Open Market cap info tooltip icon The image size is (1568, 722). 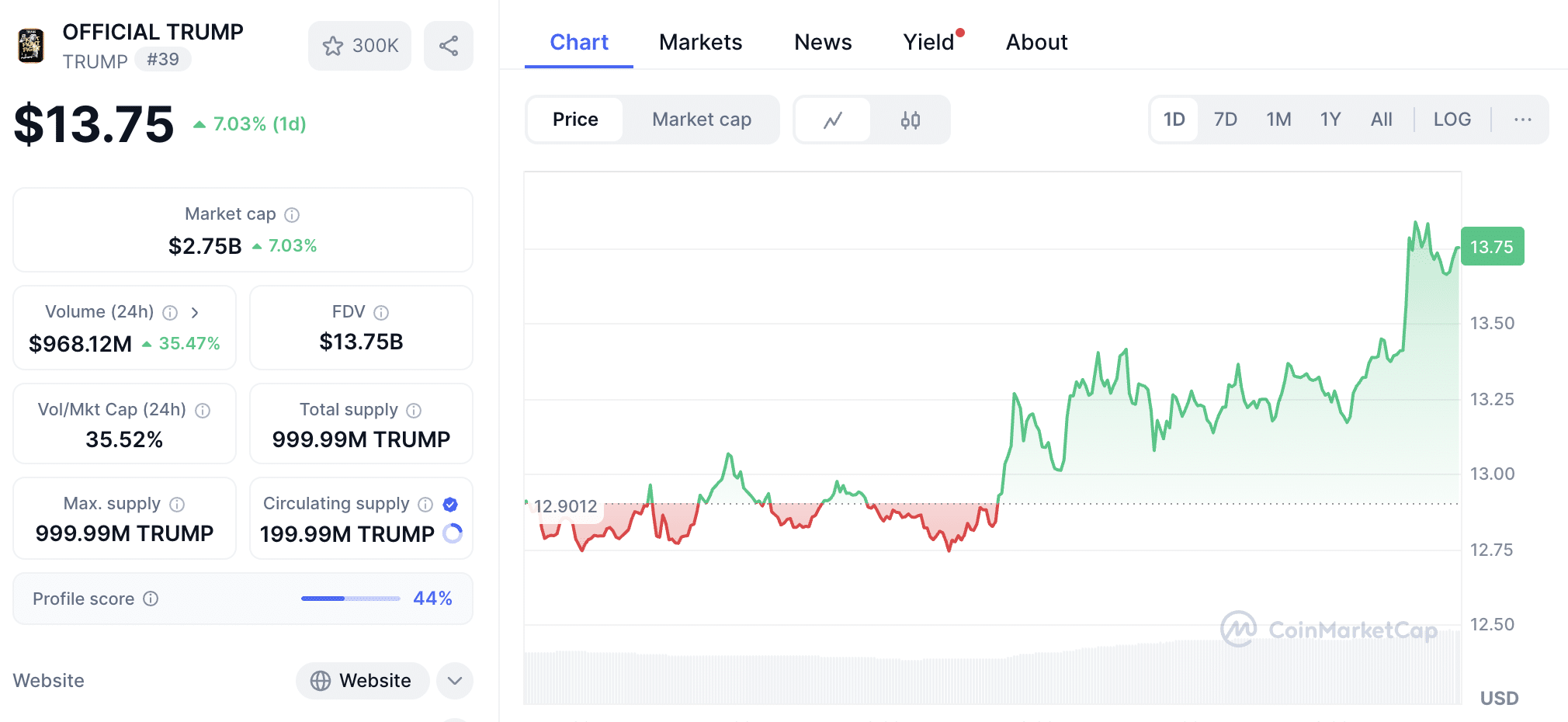click(x=292, y=215)
